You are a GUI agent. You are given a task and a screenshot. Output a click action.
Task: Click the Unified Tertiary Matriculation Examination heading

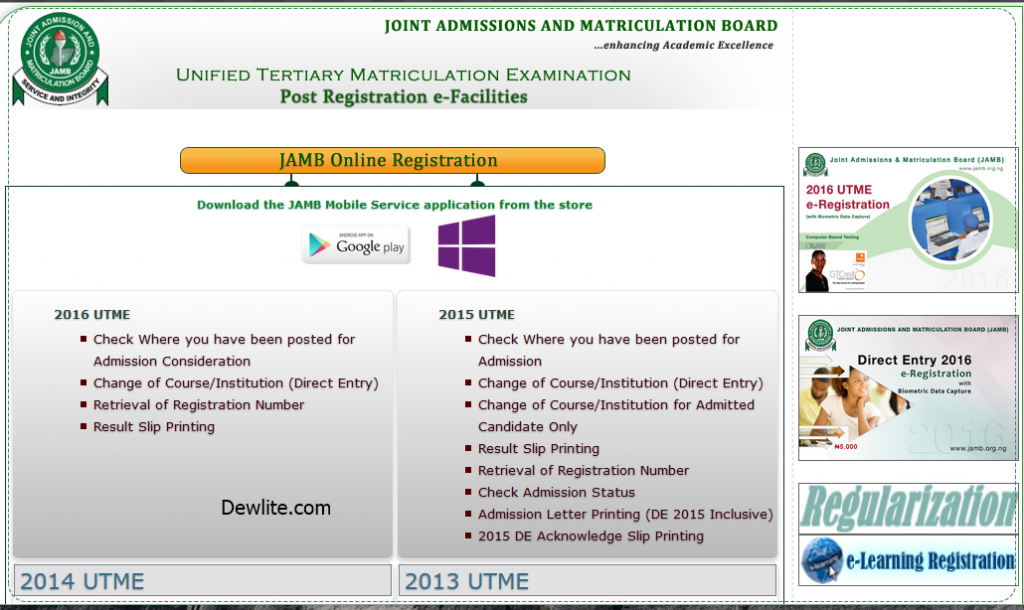pyautogui.click(x=403, y=75)
